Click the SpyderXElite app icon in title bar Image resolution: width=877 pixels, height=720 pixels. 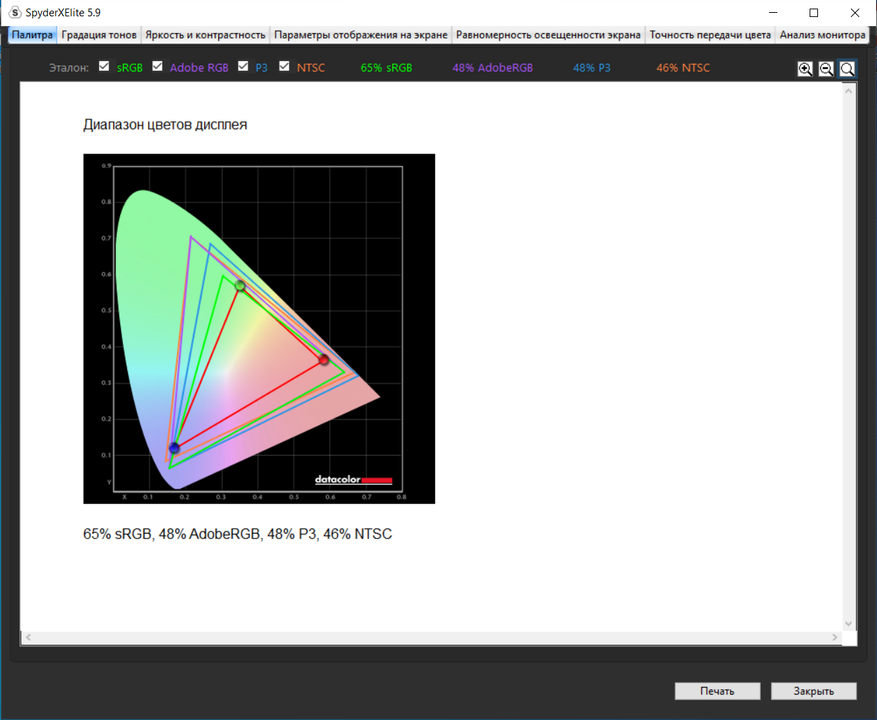[15, 12]
